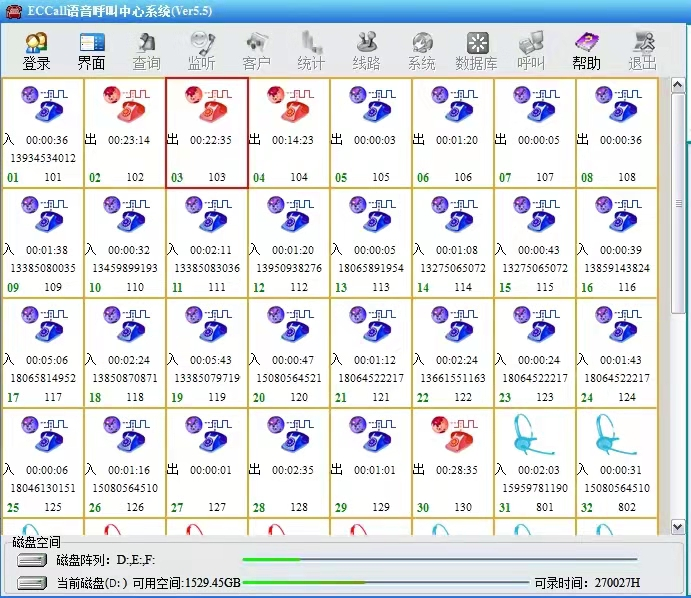Click the 退出 exit toolbar icon
This screenshot has height=598, width=691.
tap(642, 51)
